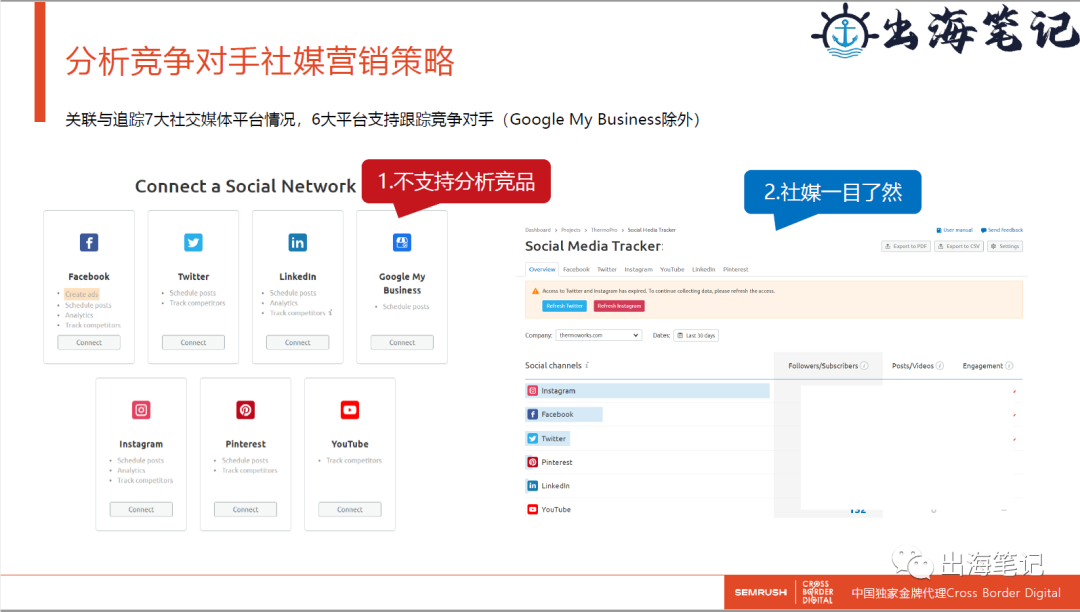Click the YouTube icon in the Social channels list
The width and height of the screenshot is (1080, 612).
click(532, 509)
